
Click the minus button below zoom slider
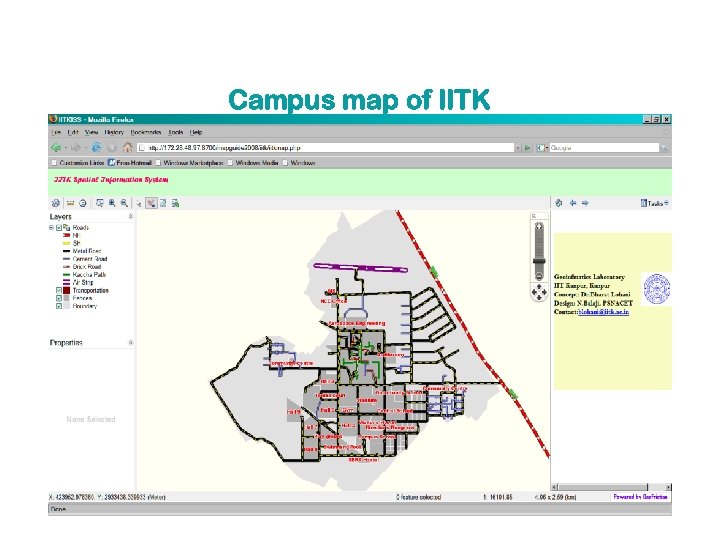(x=539, y=276)
